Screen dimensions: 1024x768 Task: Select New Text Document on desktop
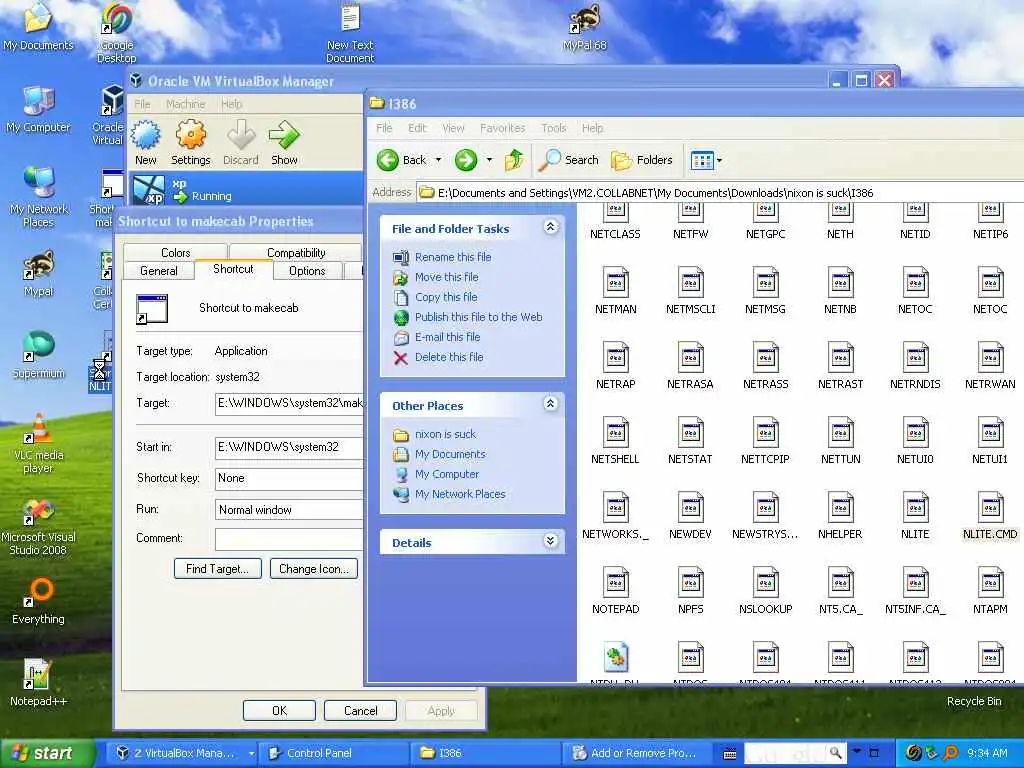(351, 33)
